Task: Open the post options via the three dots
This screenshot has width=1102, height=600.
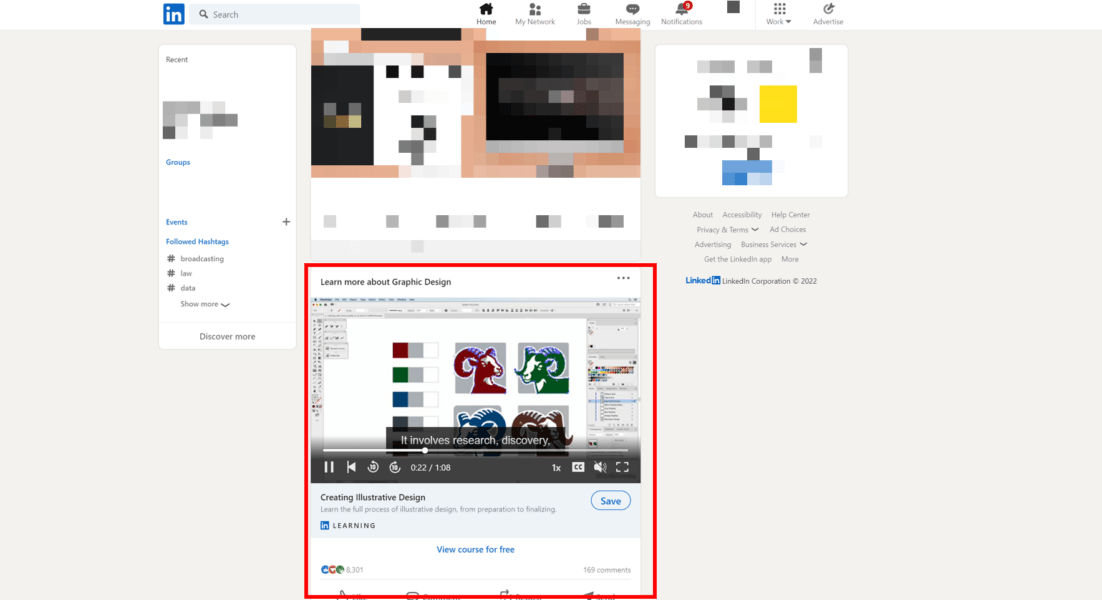Action: tap(624, 278)
